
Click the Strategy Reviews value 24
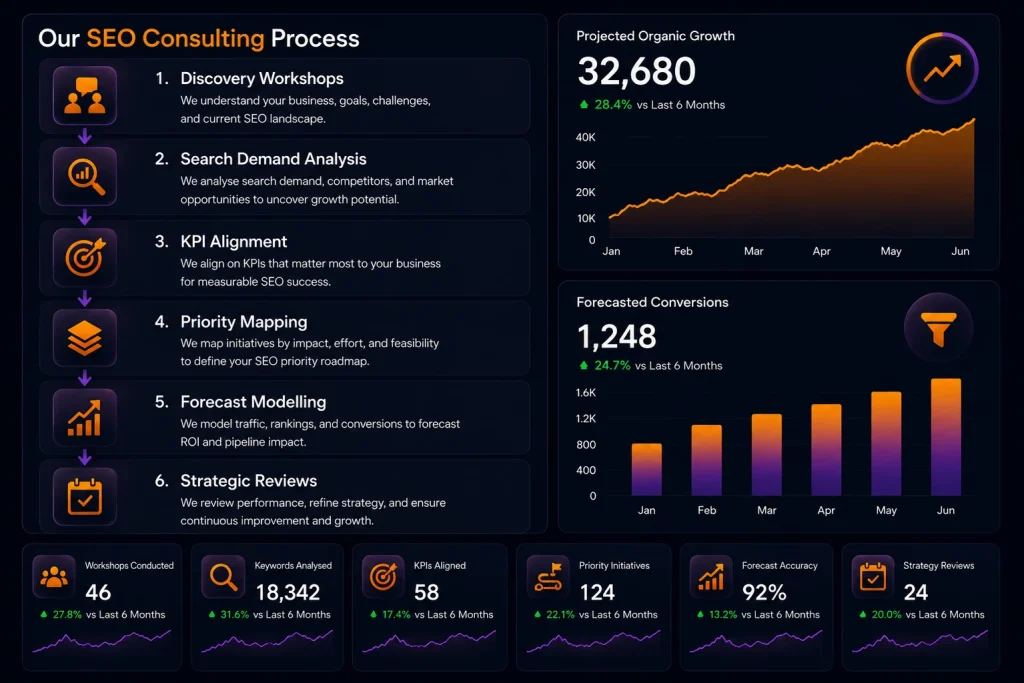[916, 592]
